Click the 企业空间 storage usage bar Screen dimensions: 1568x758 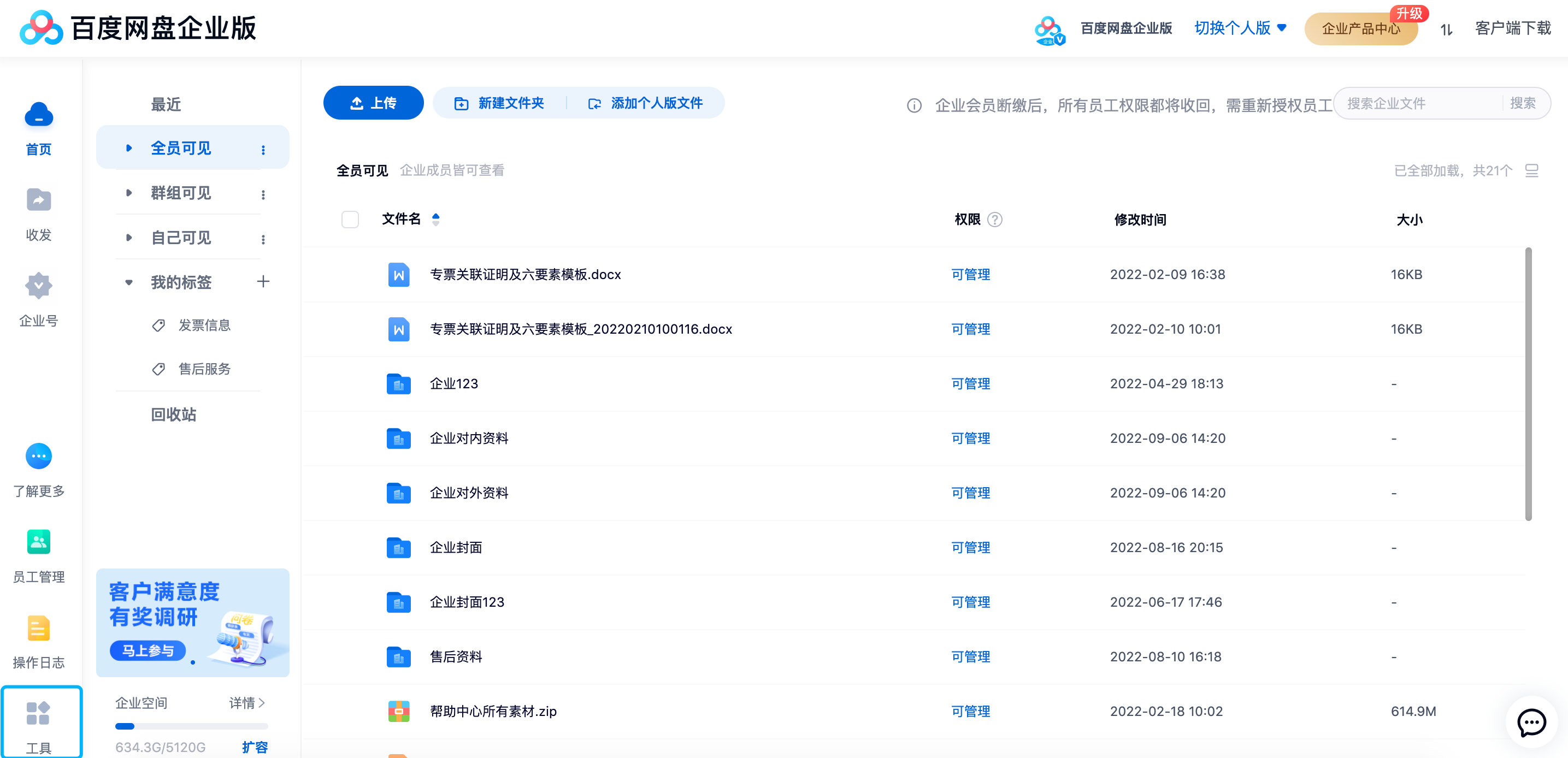click(191, 726)
